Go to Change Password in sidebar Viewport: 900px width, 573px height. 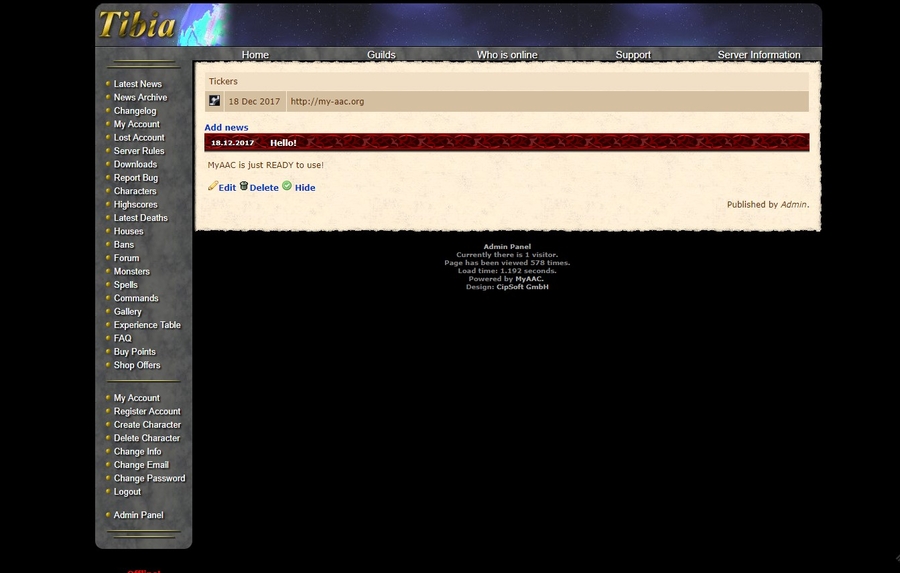pyautogui.click(x=149, y=478)
